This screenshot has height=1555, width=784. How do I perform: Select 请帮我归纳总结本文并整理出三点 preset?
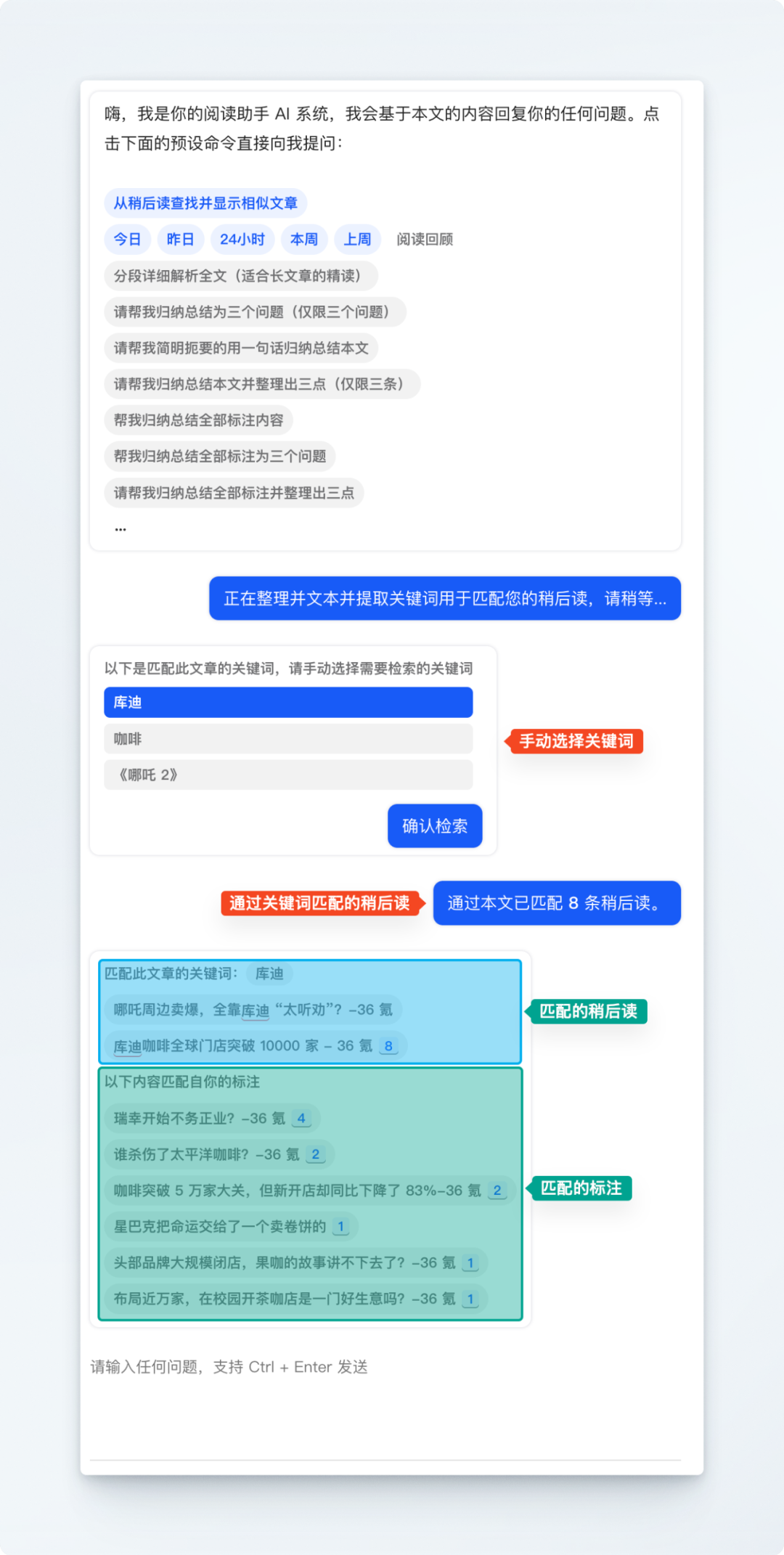tap(262, 384)
